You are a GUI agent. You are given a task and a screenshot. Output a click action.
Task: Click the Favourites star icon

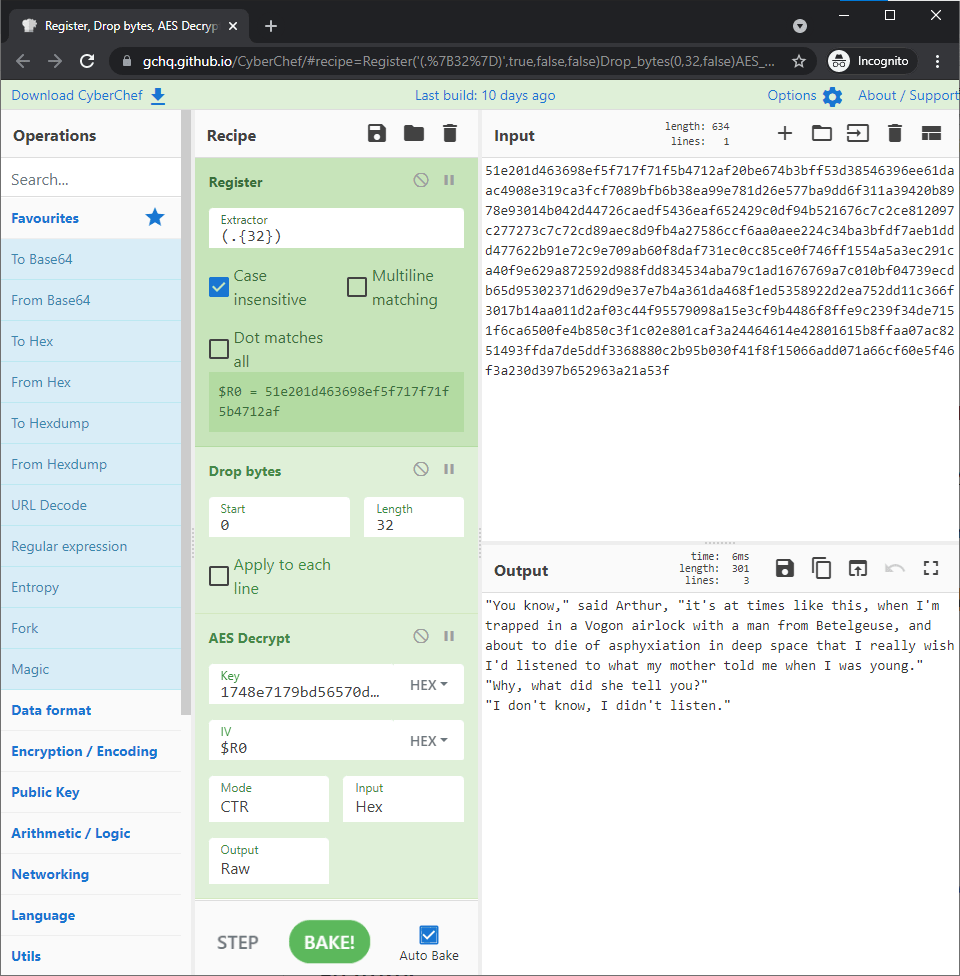(153, 217)
